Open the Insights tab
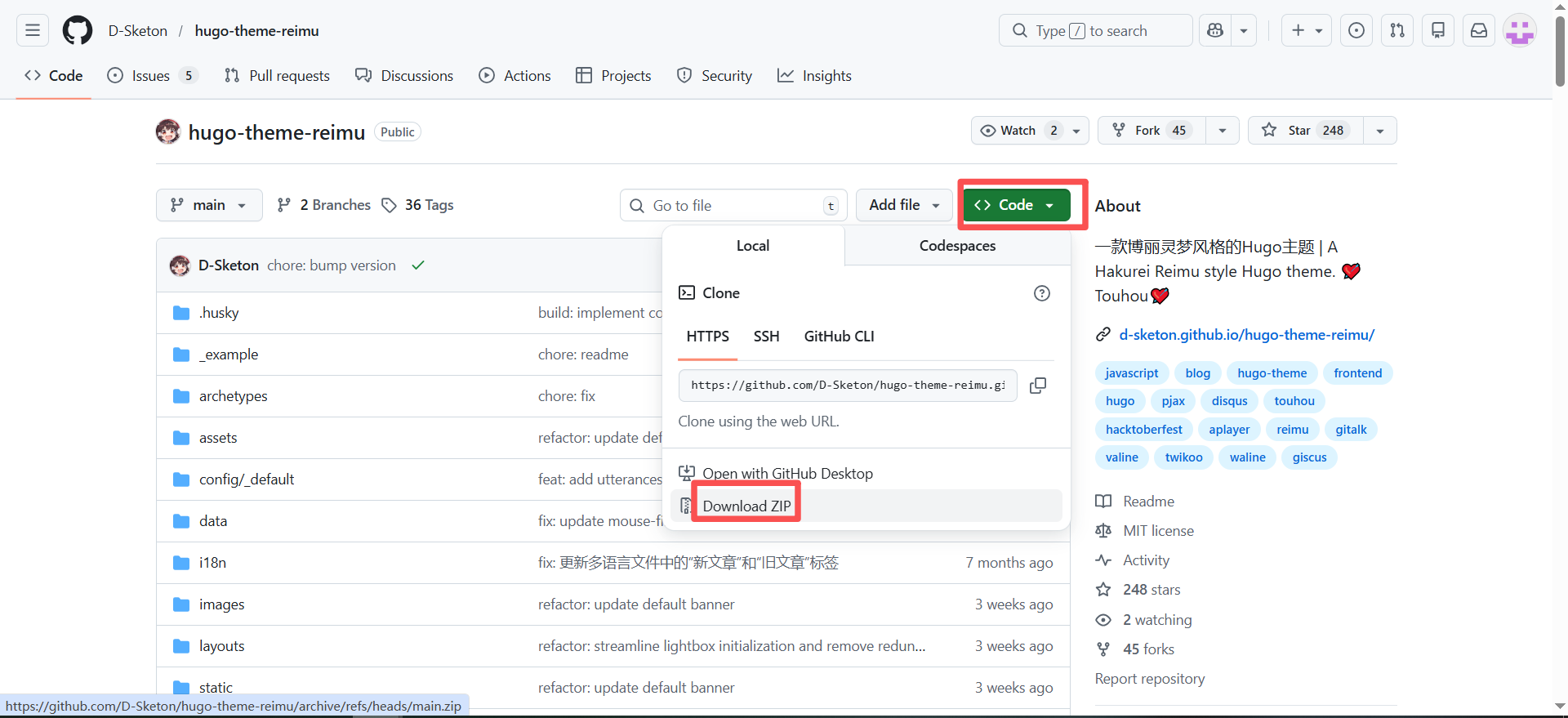The height and width of the screenshot is (718, 1568). (814, 76)
